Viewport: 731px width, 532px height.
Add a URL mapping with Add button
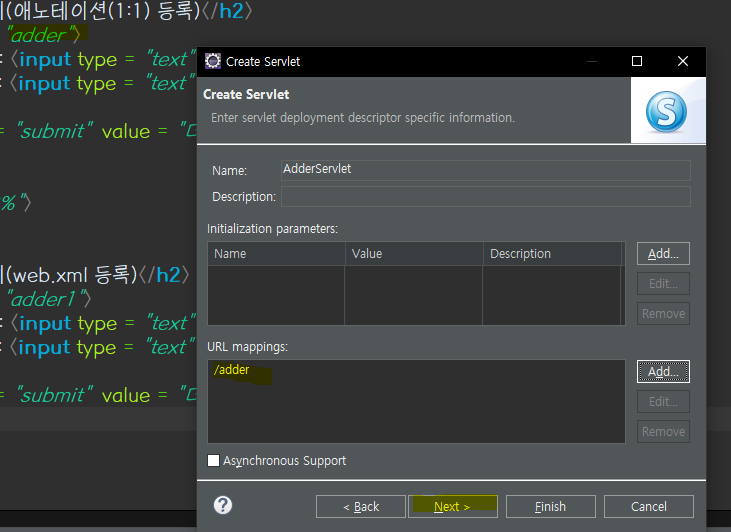pyautogui.click(x=663, y=372)
